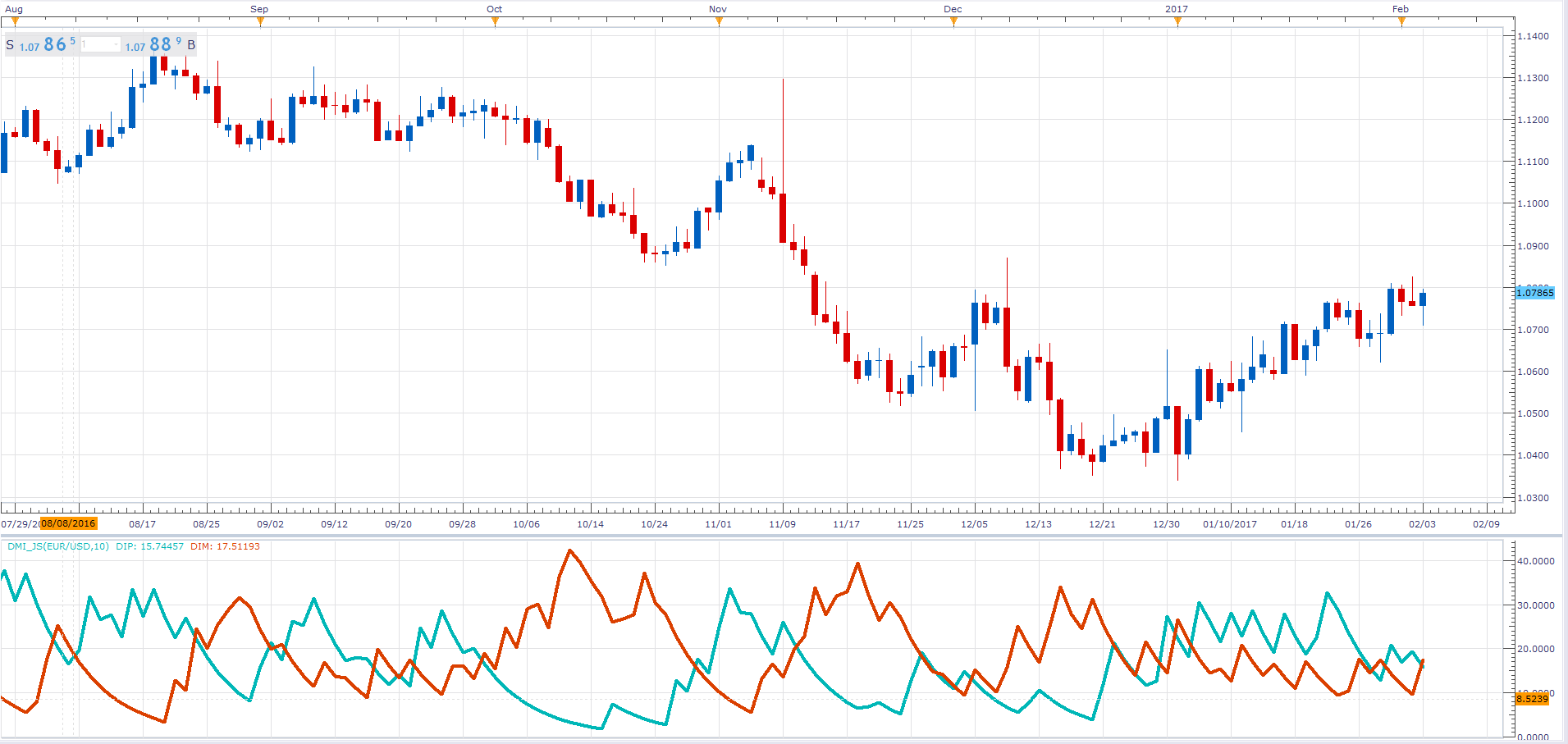This screenshot has width=1568, height=744.
Task: Click the B buy button
Action: pos(191,45)
